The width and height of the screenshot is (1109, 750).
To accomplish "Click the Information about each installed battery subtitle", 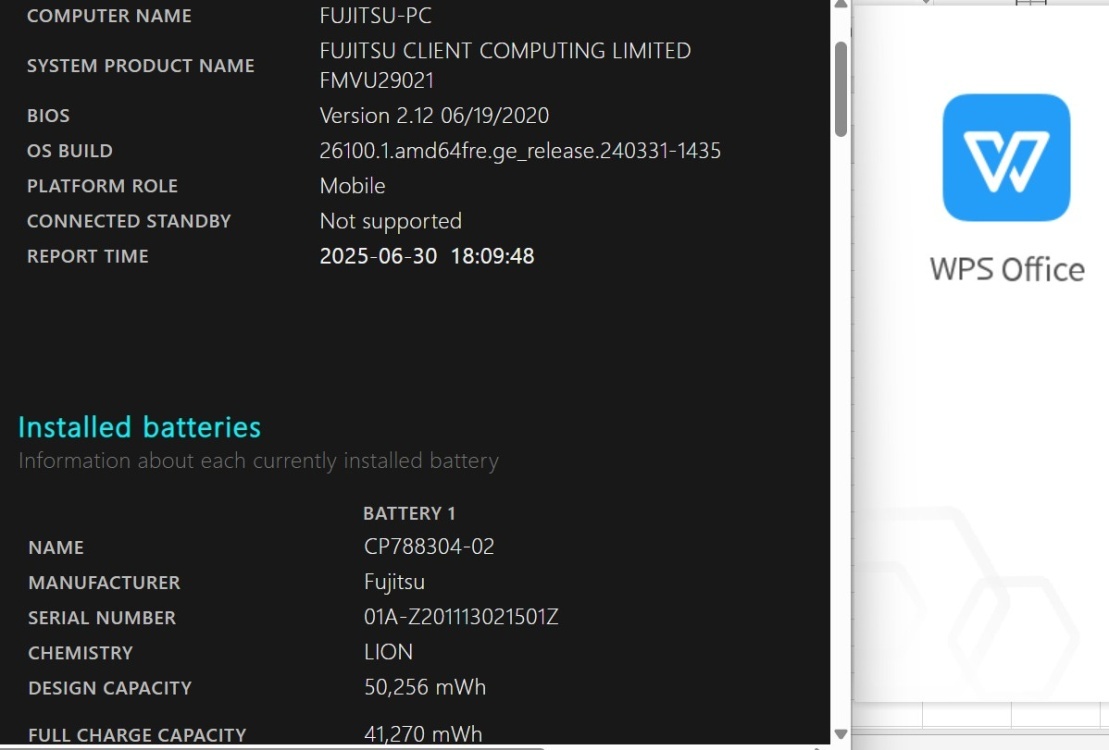I will point(259,461).
